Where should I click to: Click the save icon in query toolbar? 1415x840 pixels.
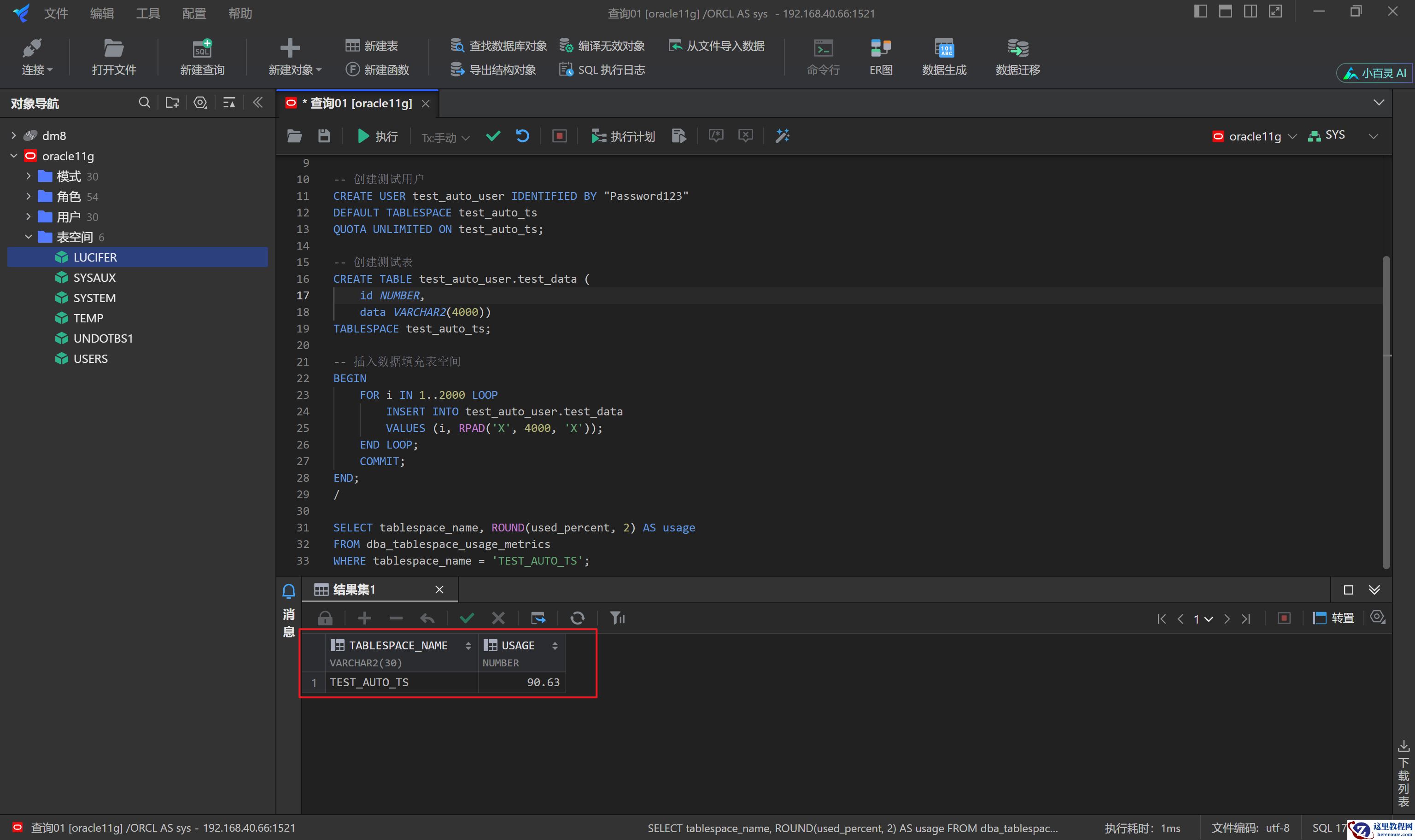pyautogui.click(x=324, y=136)
